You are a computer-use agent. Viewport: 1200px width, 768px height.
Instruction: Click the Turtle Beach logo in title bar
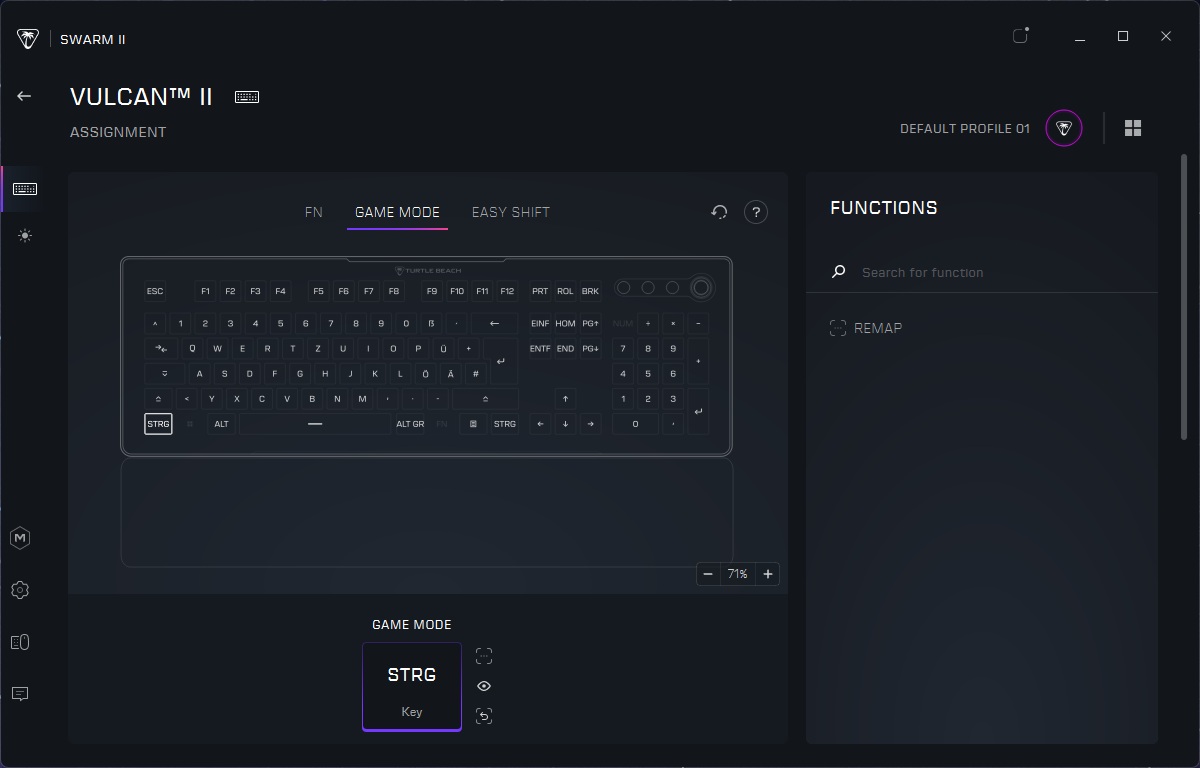click(x=28, y=39)
